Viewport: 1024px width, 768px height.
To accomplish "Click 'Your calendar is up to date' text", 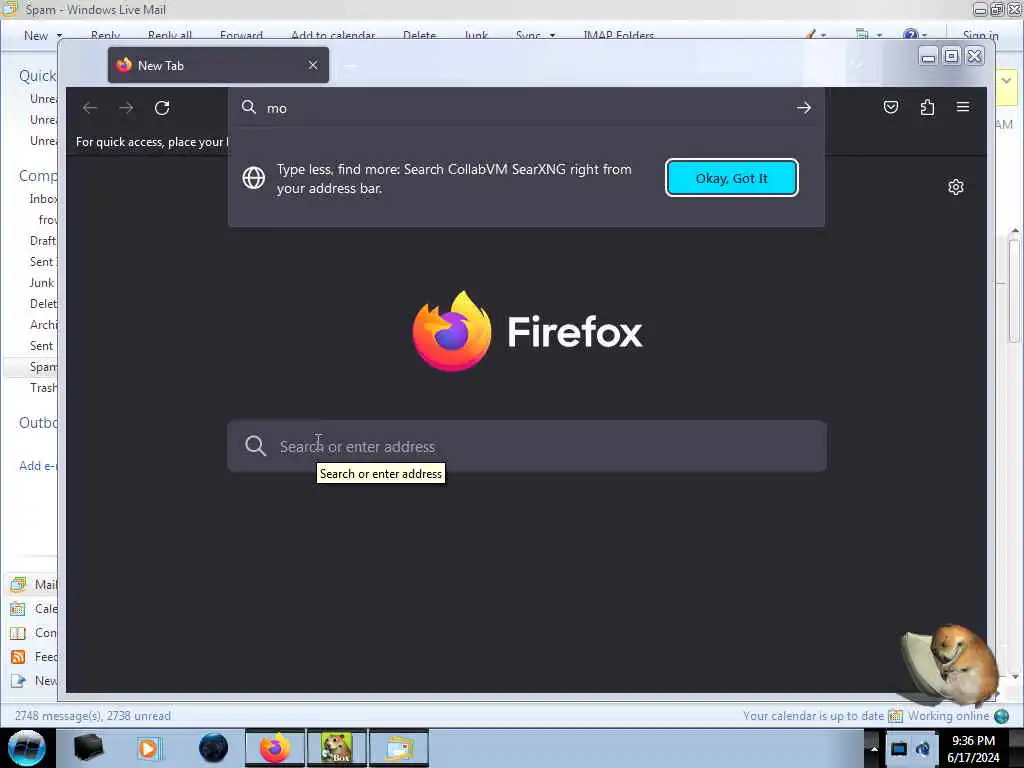I will tap(813, 716).
